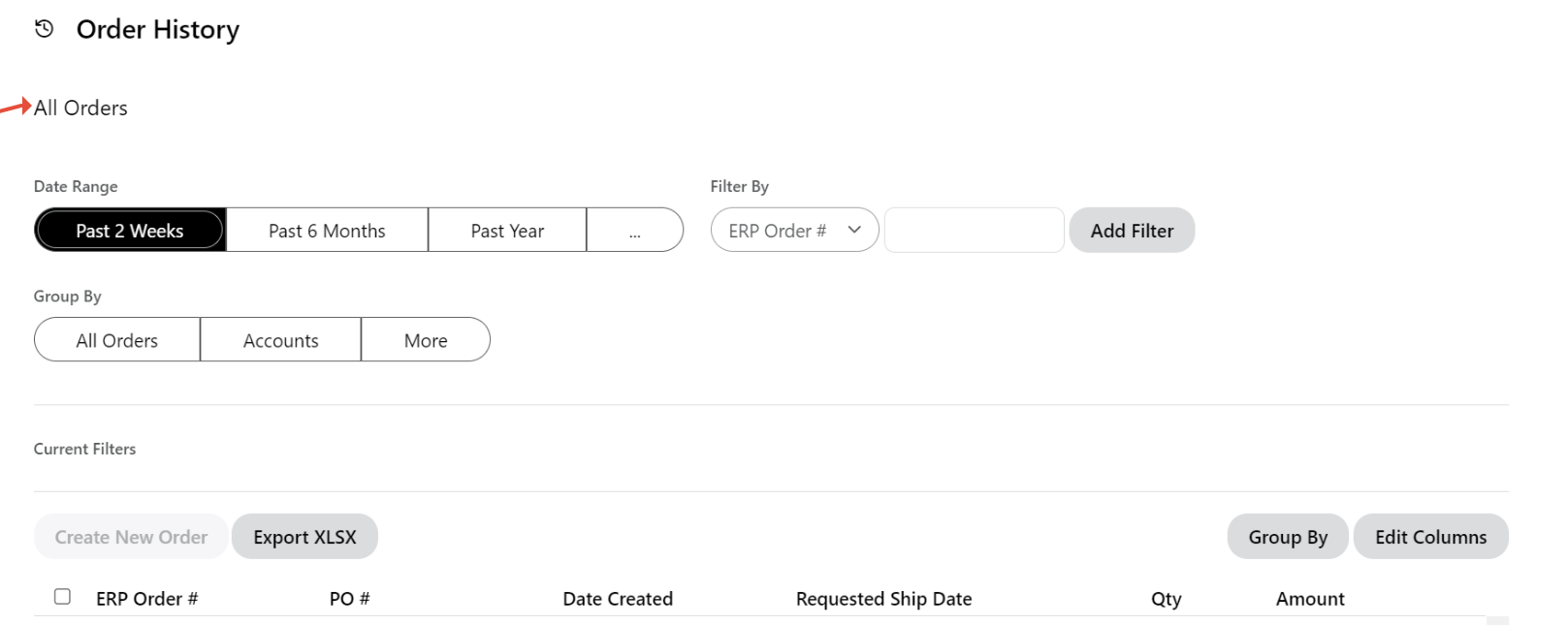Toggle the select-all orders checkbox
The width and height of the screenshot is (1568, 625).
(62, 597)
